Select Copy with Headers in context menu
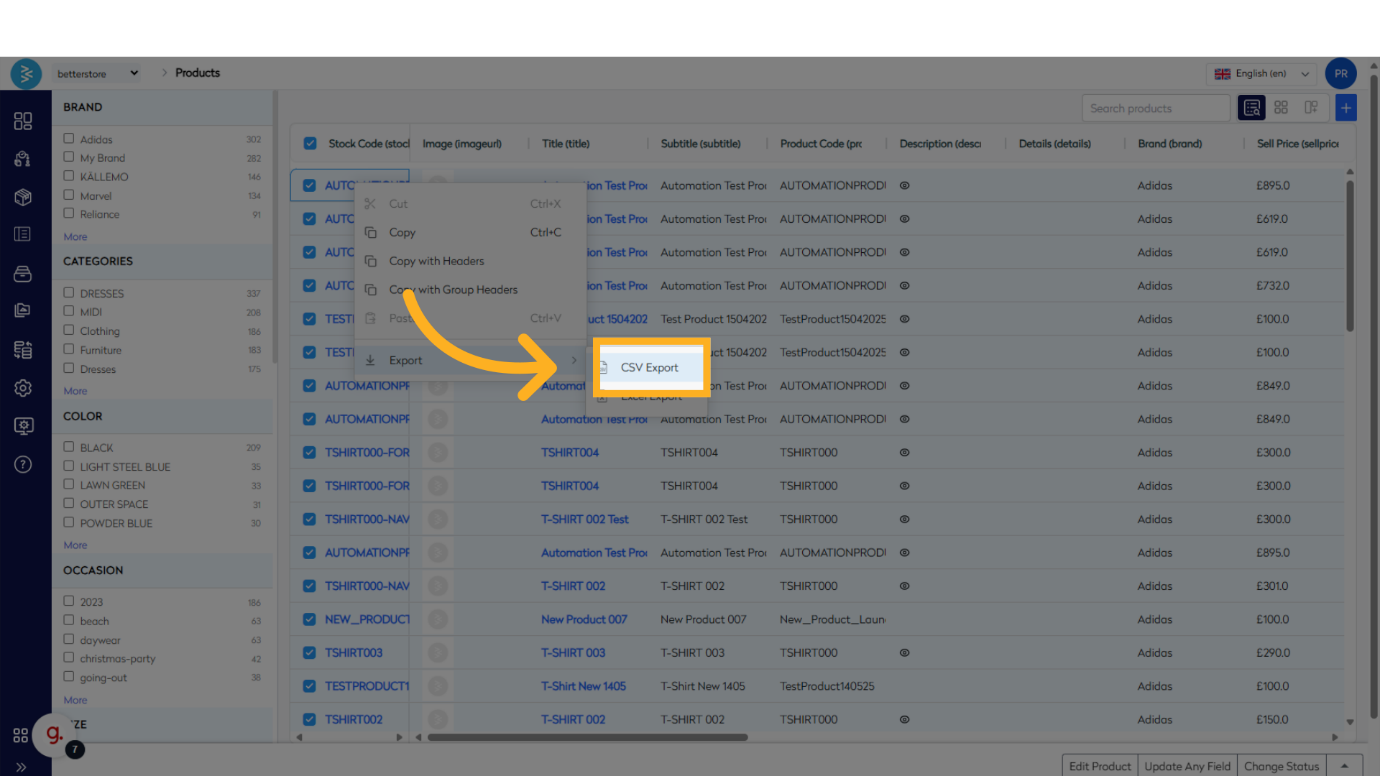This screenshot has width=1380, height=776. tap(436, 261)
